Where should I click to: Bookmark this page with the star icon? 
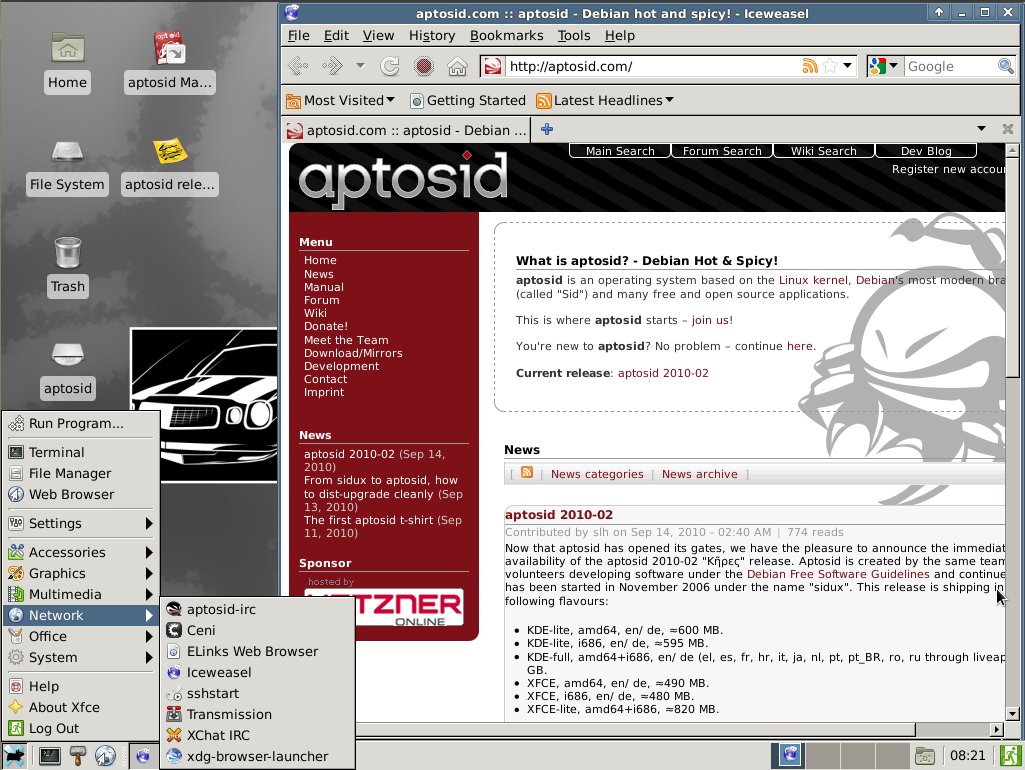pos(830,66)
